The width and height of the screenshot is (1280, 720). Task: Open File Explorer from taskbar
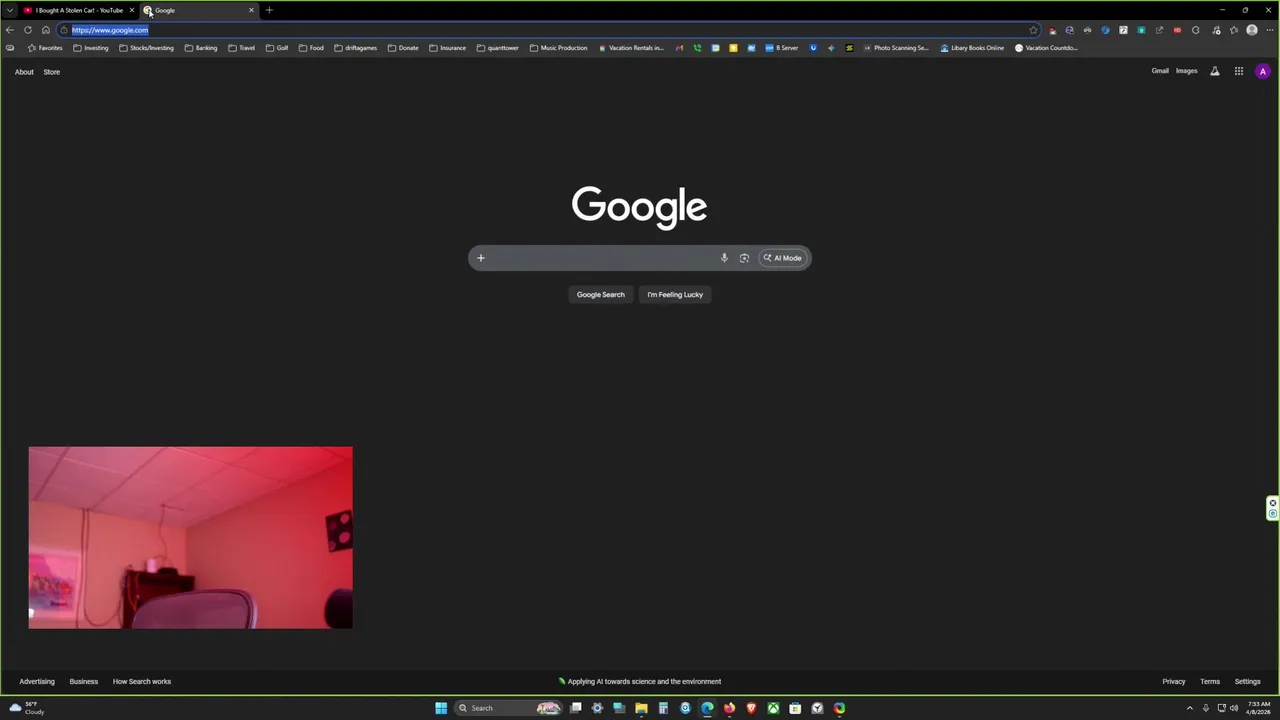coord(641,708)
